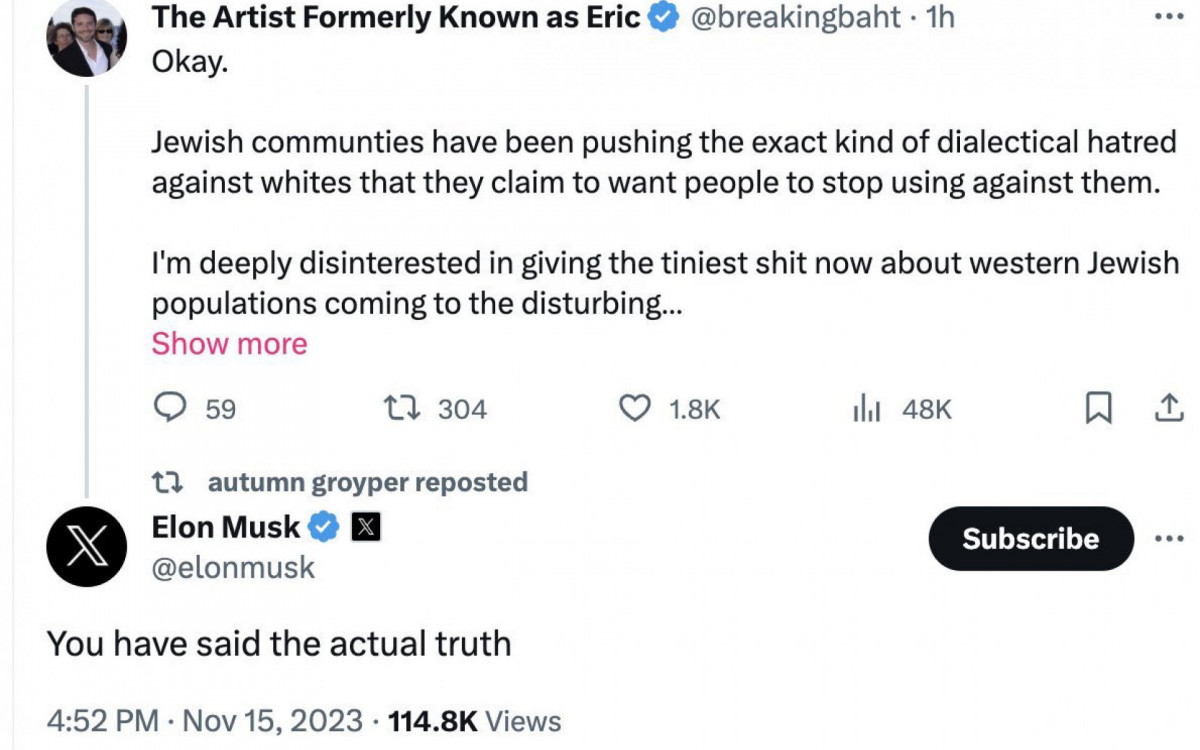The image size is (1200, 750).
Task: Open the 4:52 PM Nov 15, 2023 timestamp
Action: [204, 720]
